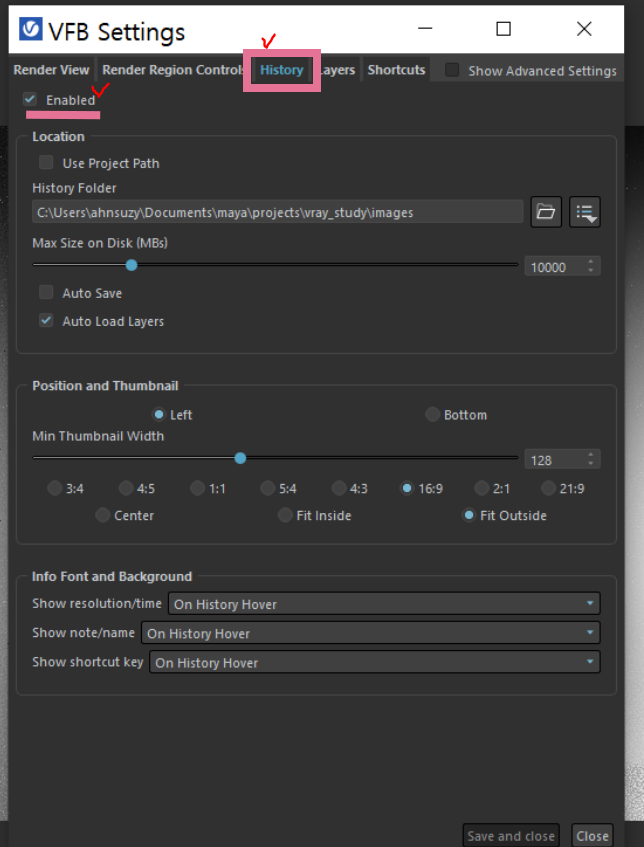
Task: Switch to the Render View tab
Action: click(51, 70)
